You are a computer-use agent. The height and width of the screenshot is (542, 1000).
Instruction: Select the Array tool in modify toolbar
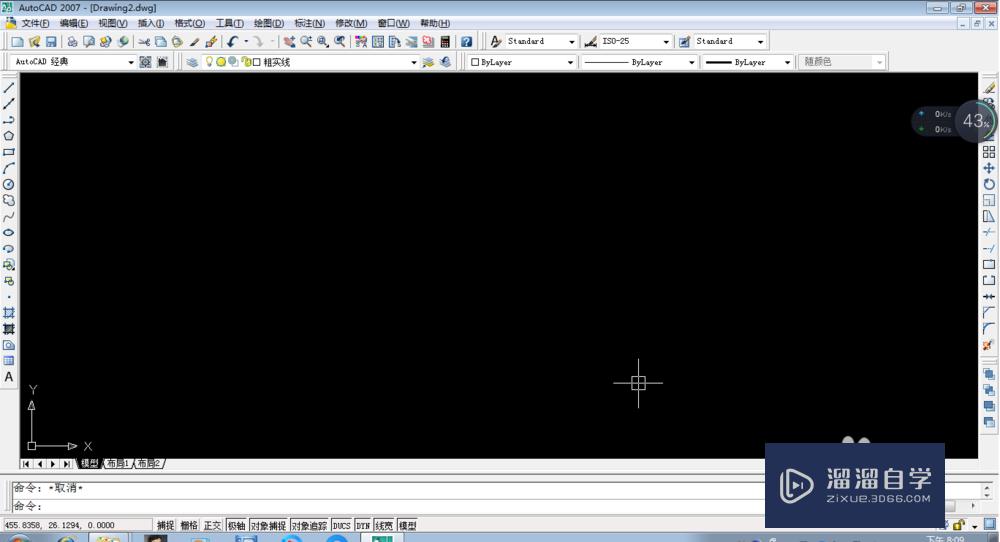click(x=989, y=152)
